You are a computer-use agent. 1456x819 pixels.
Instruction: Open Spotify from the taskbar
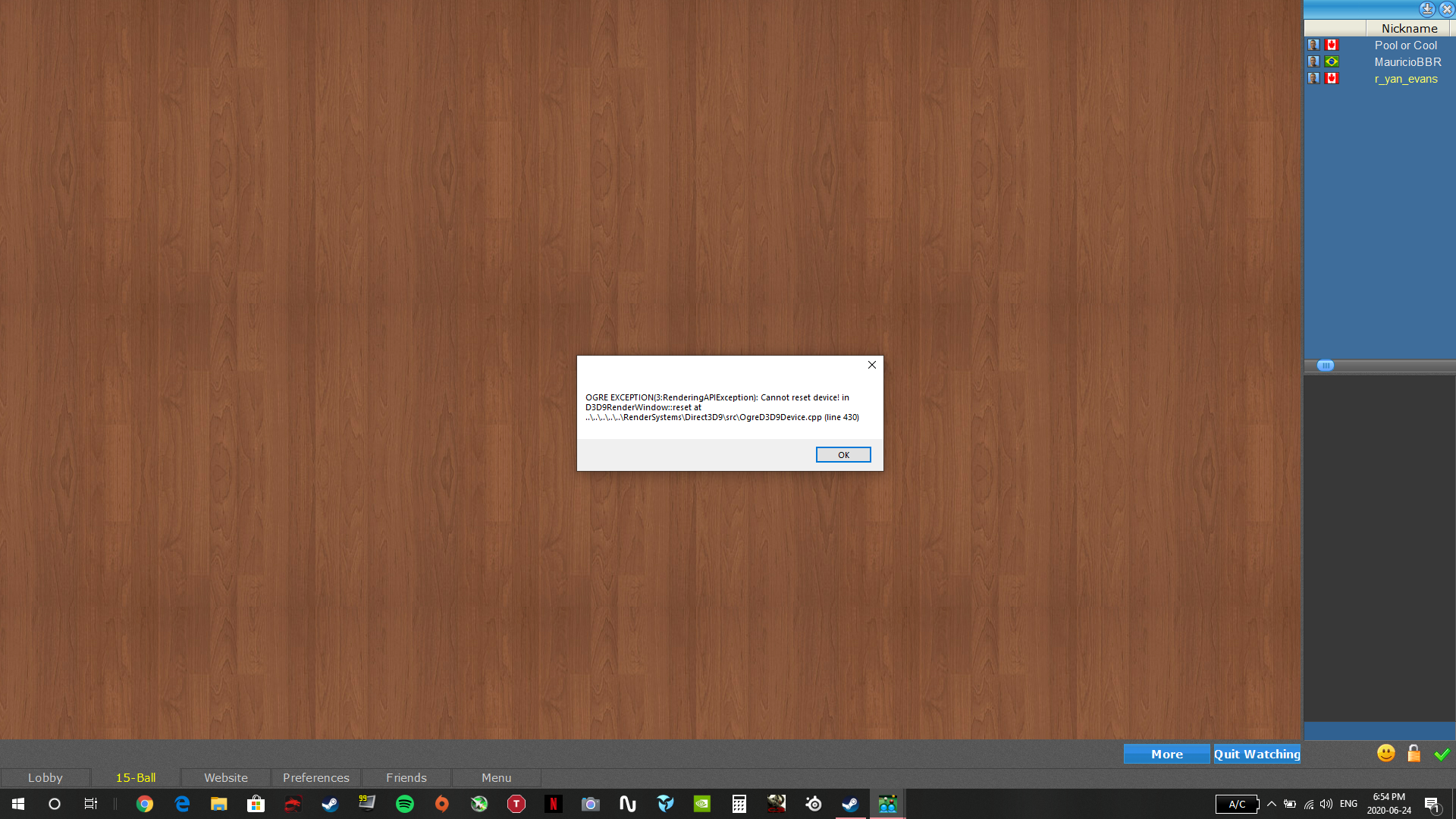(x=405, y=804)
